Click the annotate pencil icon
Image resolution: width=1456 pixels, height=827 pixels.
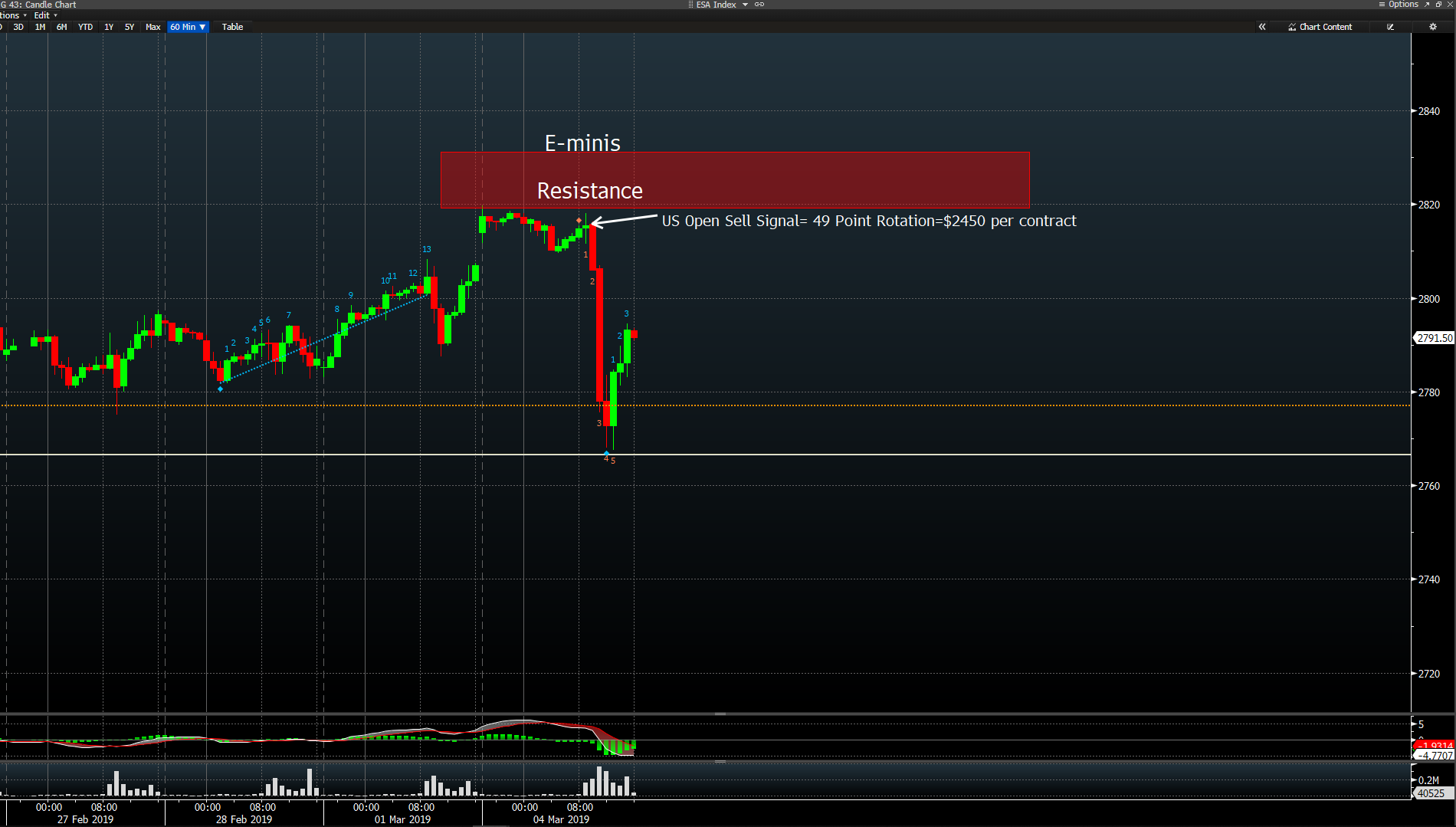1390,27
